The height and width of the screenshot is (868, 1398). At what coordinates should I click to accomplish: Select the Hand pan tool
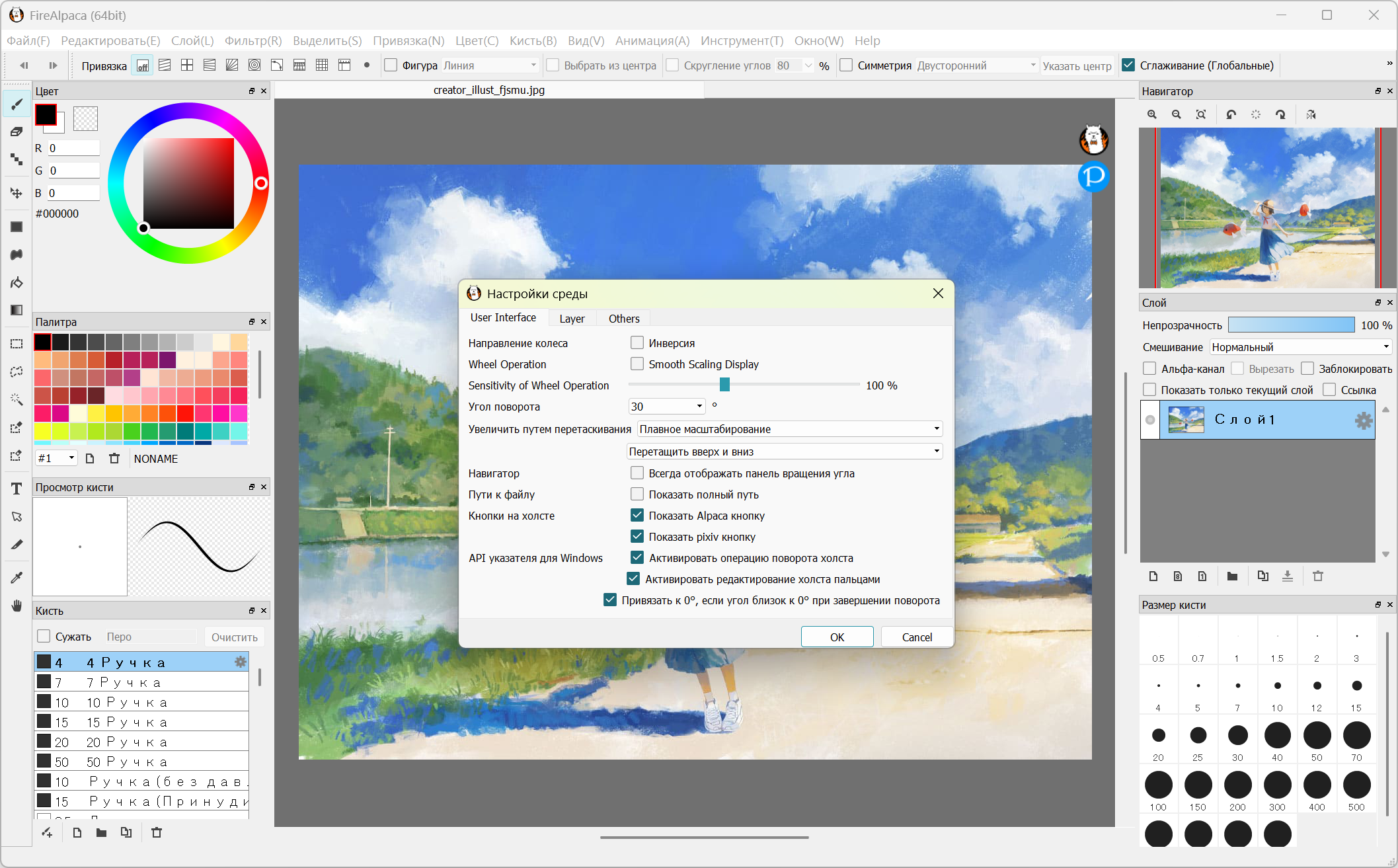point(17,606)
